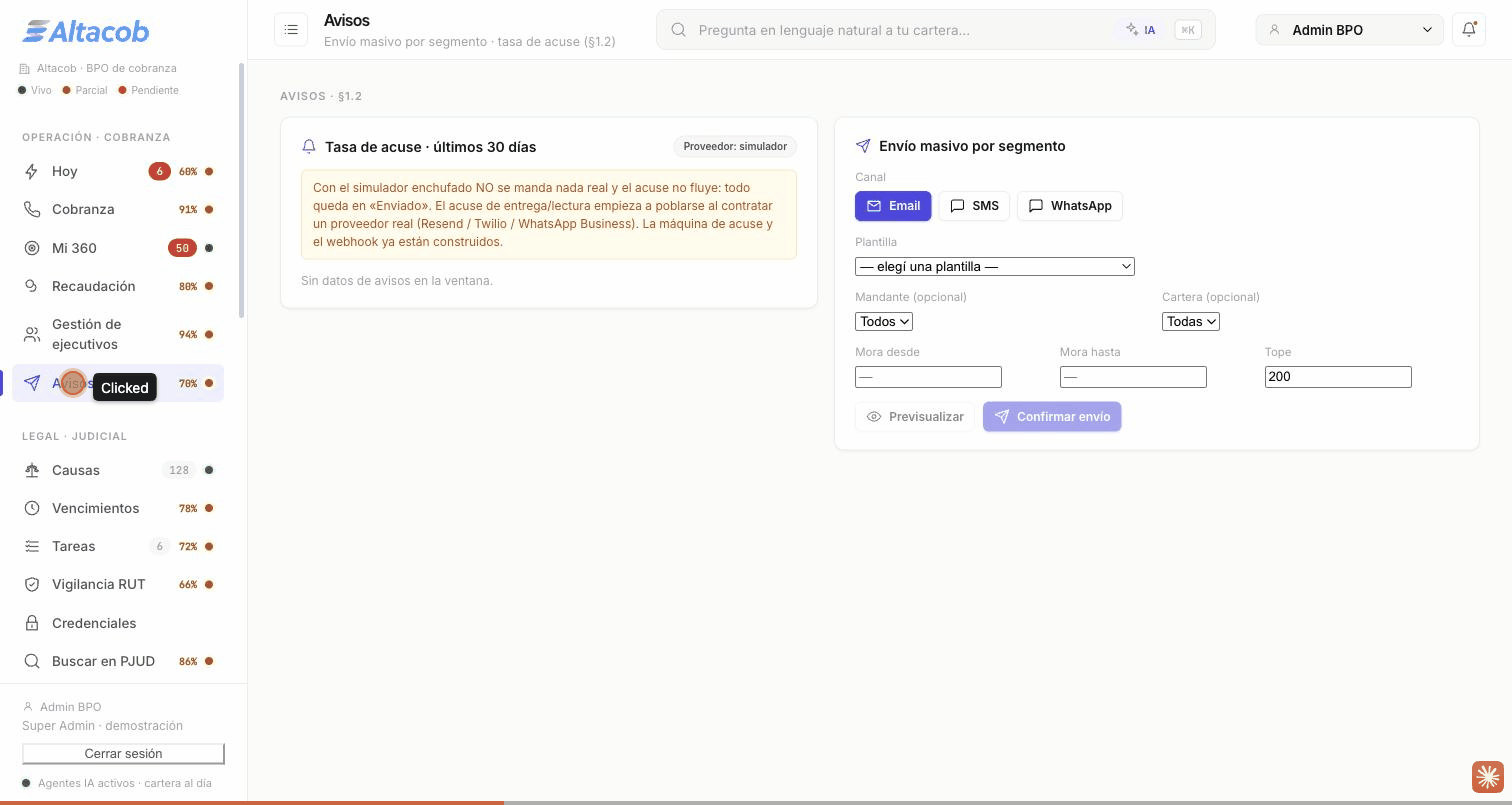Open Mi 360 sidebar item
Image resolution: width=1512 pixels, height=805 pixels.
tap(118, 248)
